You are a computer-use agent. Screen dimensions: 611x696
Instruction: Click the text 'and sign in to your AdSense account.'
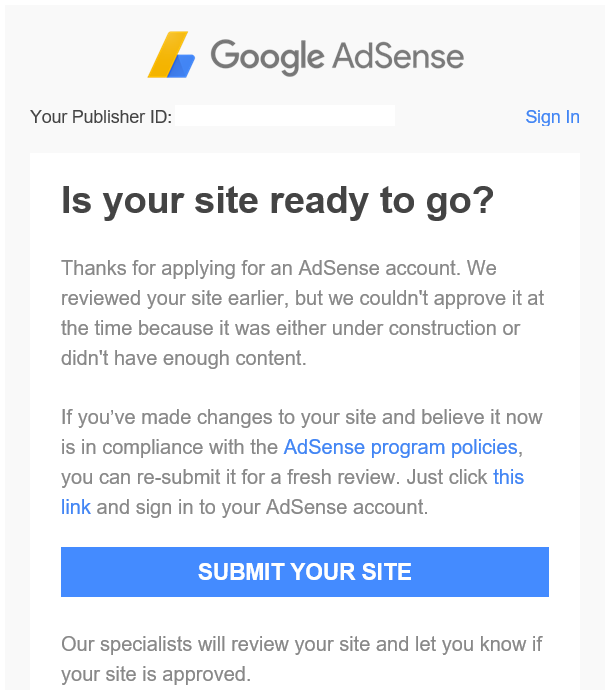coord(262,507)
